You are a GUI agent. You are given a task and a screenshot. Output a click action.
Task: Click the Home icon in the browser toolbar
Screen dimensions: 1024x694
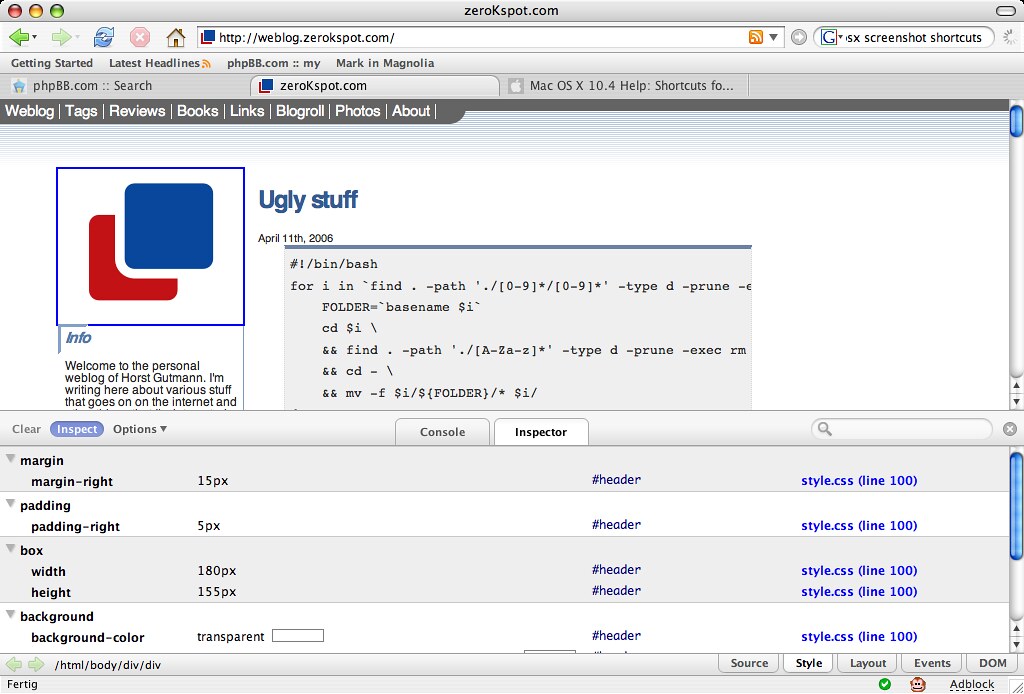click(174, 37)
